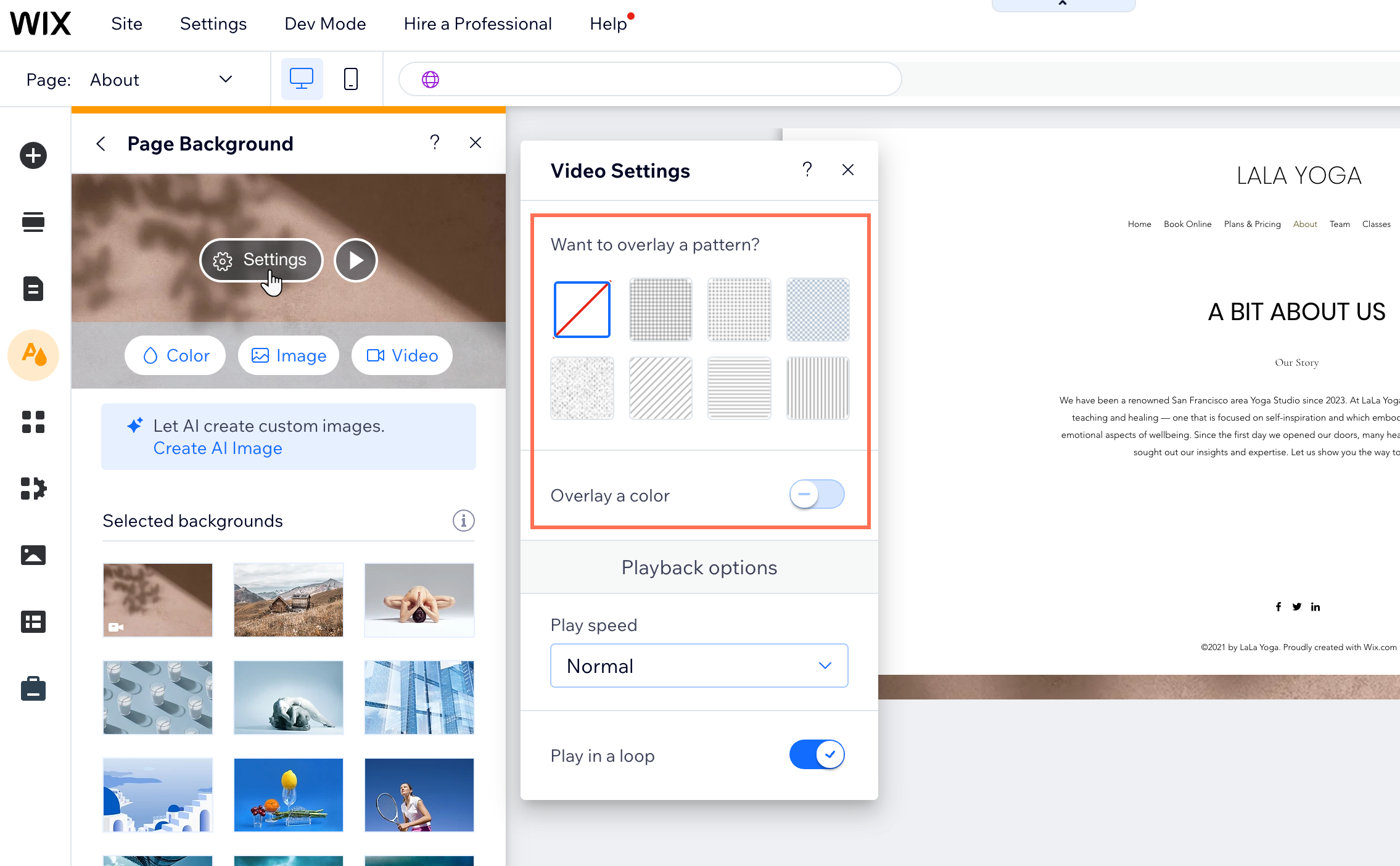This screenshot has height=866, width=1400.
Task: Select the blue buildings background thumbnail
Action: click(x=418, y=697)
